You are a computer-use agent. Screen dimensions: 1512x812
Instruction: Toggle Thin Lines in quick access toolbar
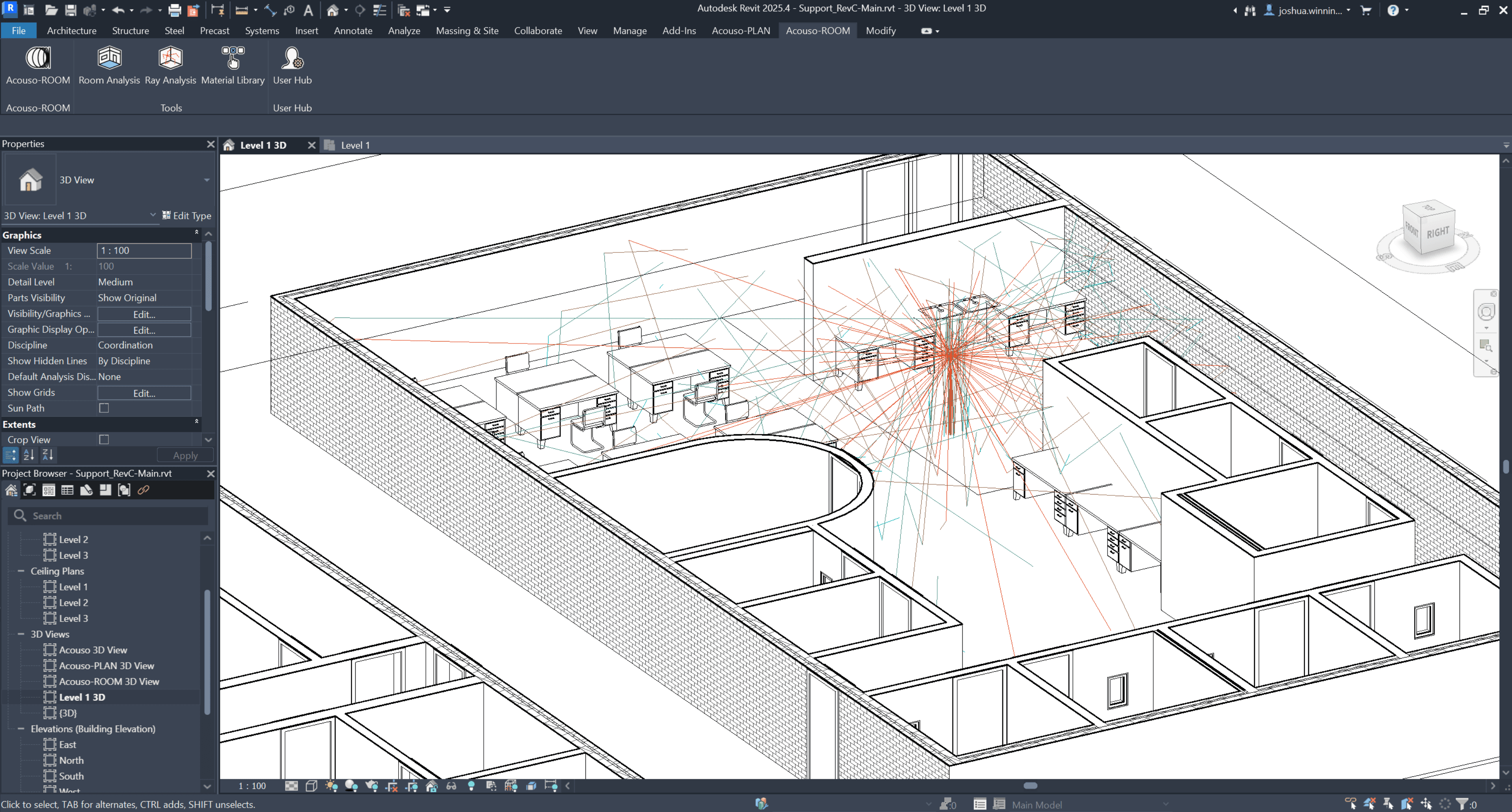click(x=380, y=10)
